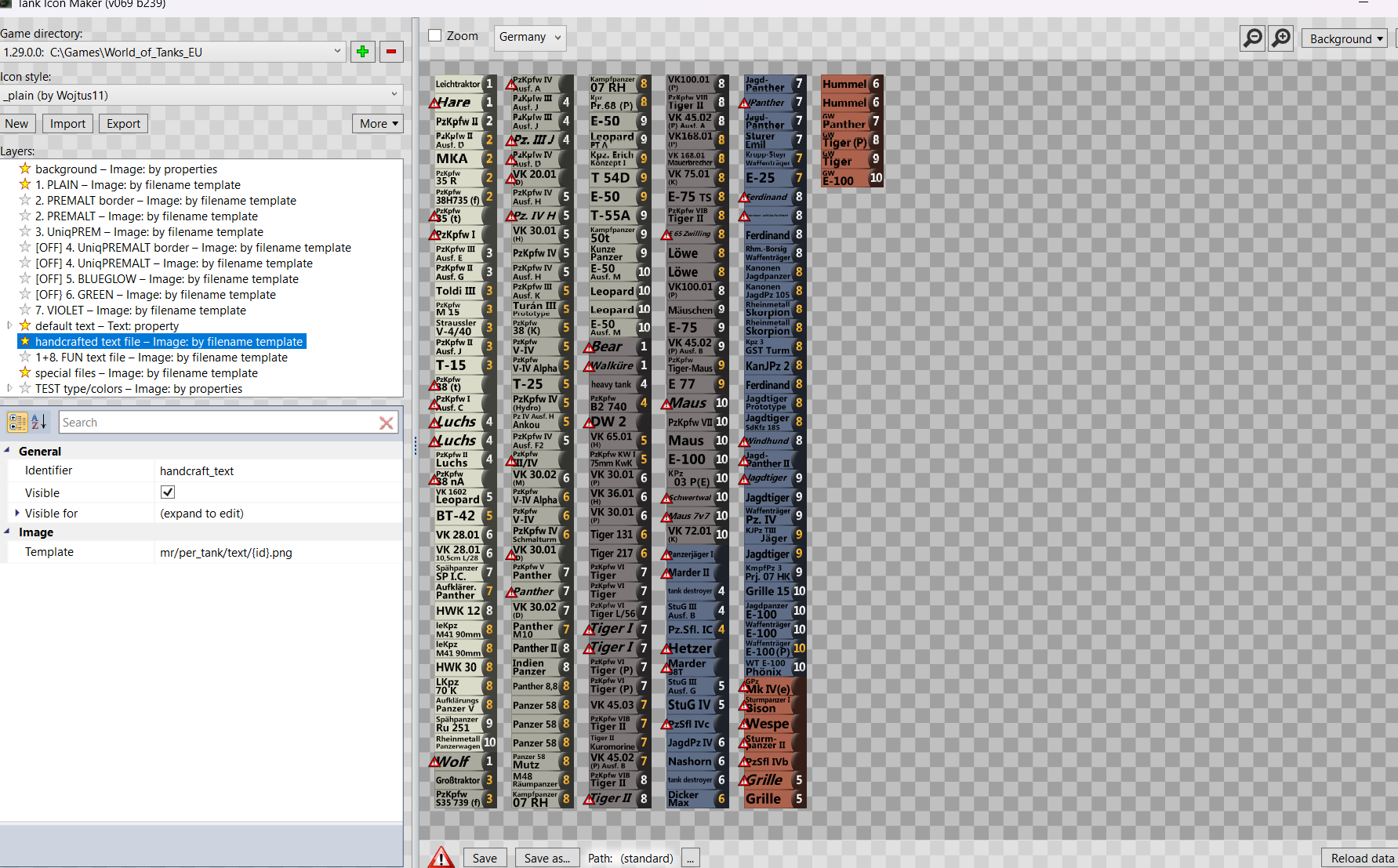Select the Leichtraktor tank icon
This screenshot has width=1398, height=868.
point(465,84)
